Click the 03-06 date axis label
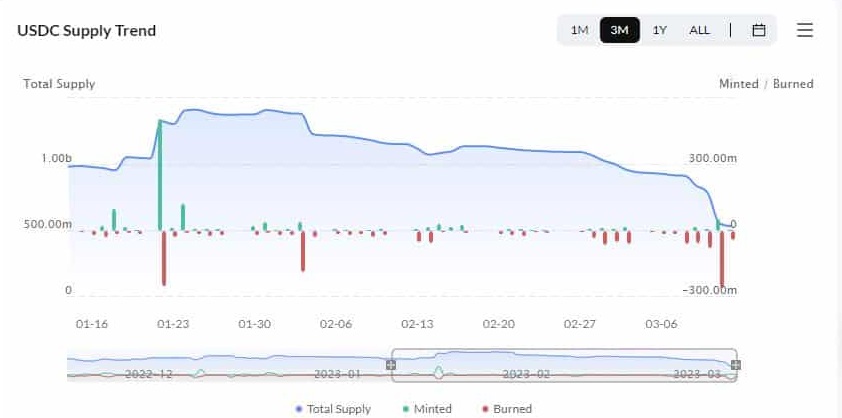This screenshot has width=842, height=418. click(x=661, y=324)
